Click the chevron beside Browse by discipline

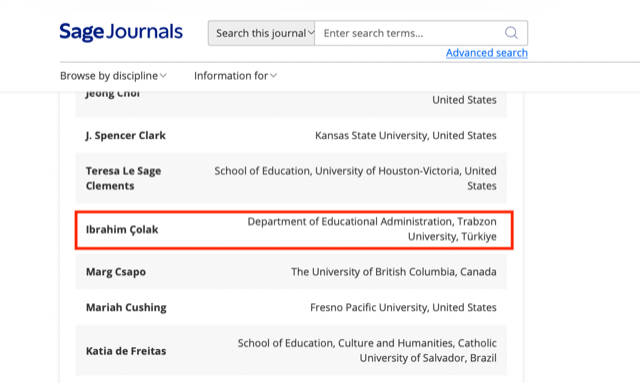[163, 76]
